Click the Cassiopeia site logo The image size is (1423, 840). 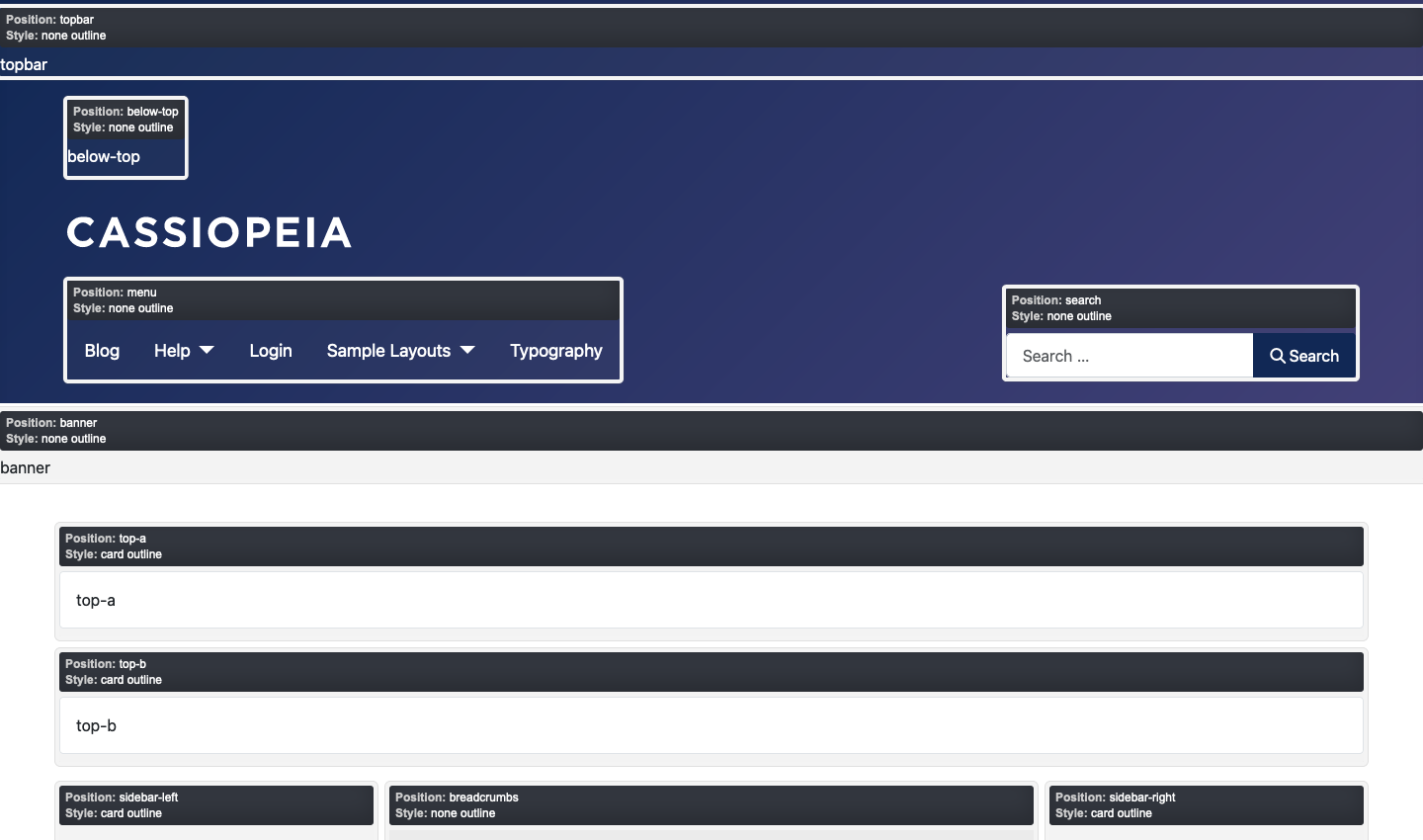[209, 233]
